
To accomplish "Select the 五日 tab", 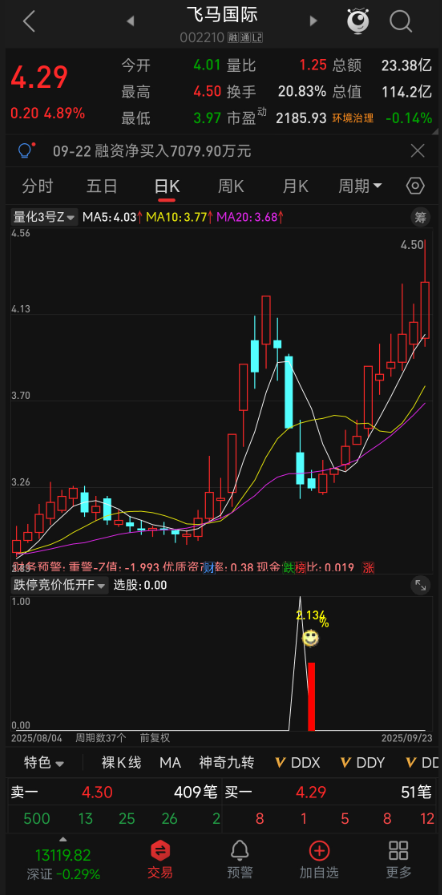I will coord(102,186).
